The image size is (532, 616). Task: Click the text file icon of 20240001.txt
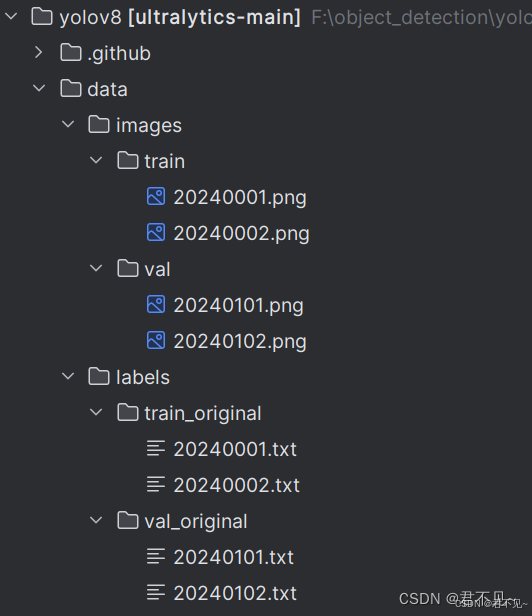(x=156, y=448)
